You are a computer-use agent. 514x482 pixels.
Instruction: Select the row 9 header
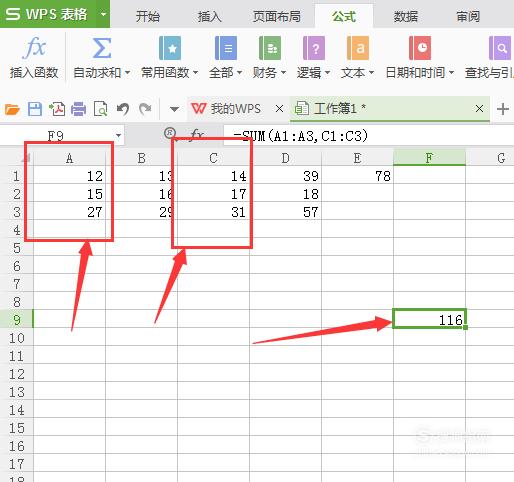point(17,320)
